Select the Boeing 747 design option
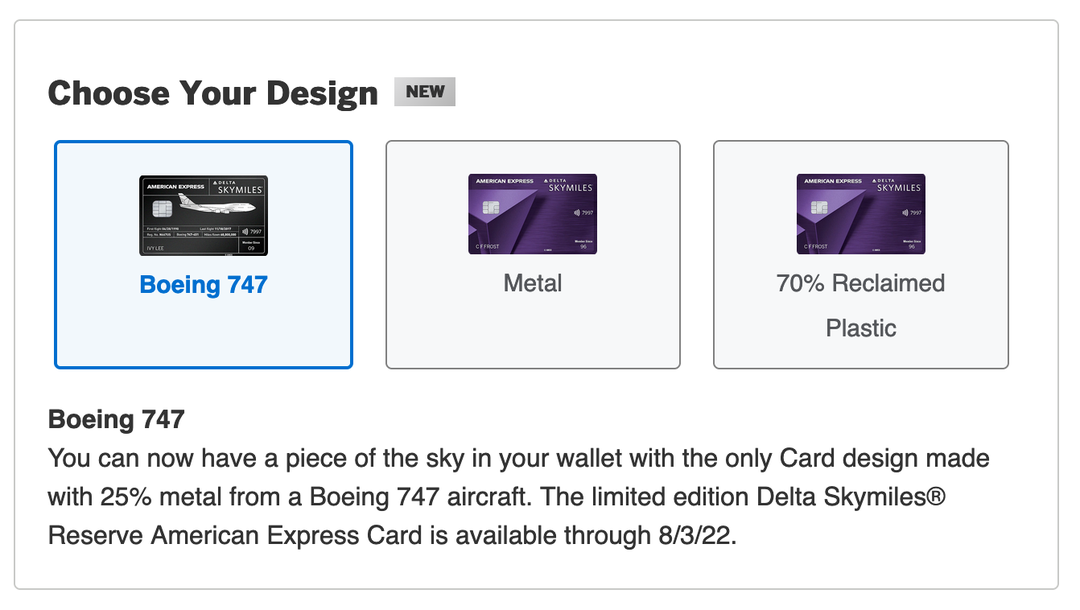The width and height of the screenshot is (1080, 610). pos(203,253)
